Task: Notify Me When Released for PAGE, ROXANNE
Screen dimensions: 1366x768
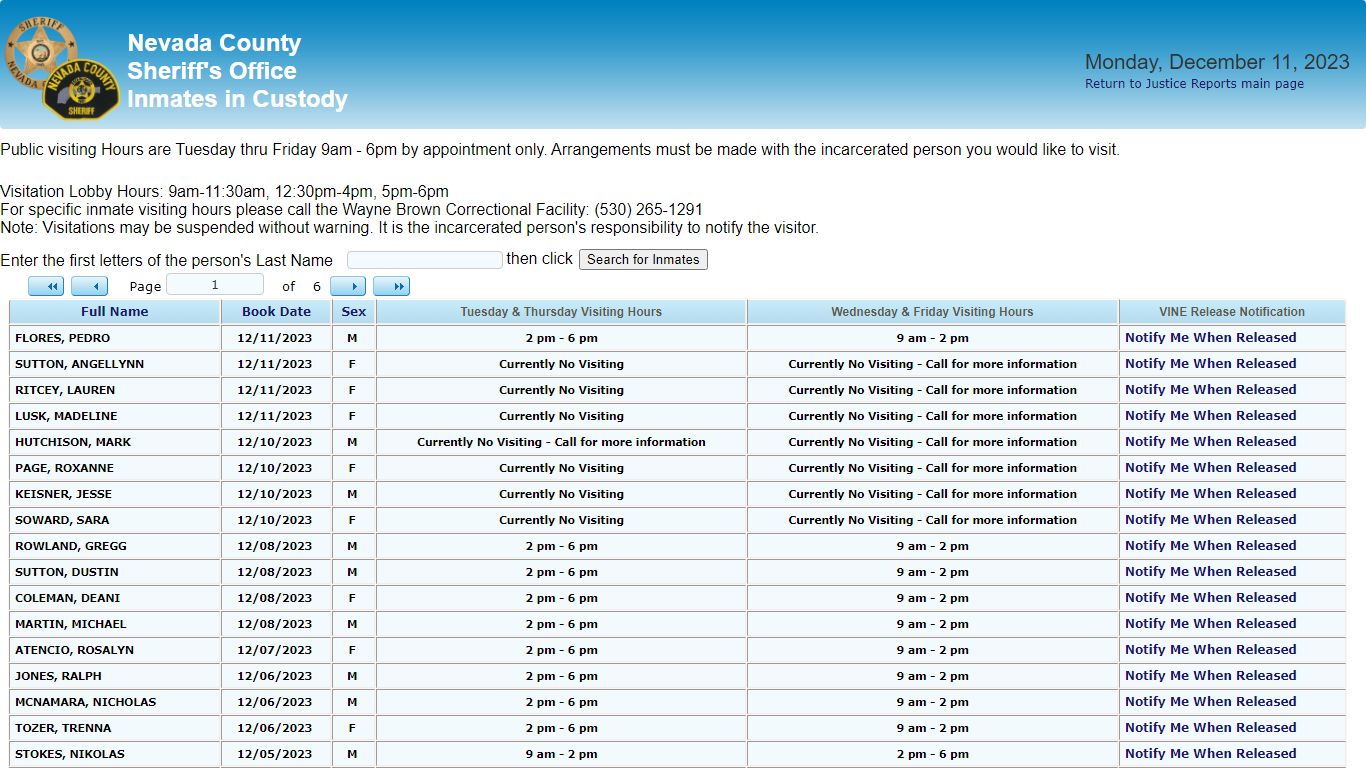Action: click(x=1210, y=468)
